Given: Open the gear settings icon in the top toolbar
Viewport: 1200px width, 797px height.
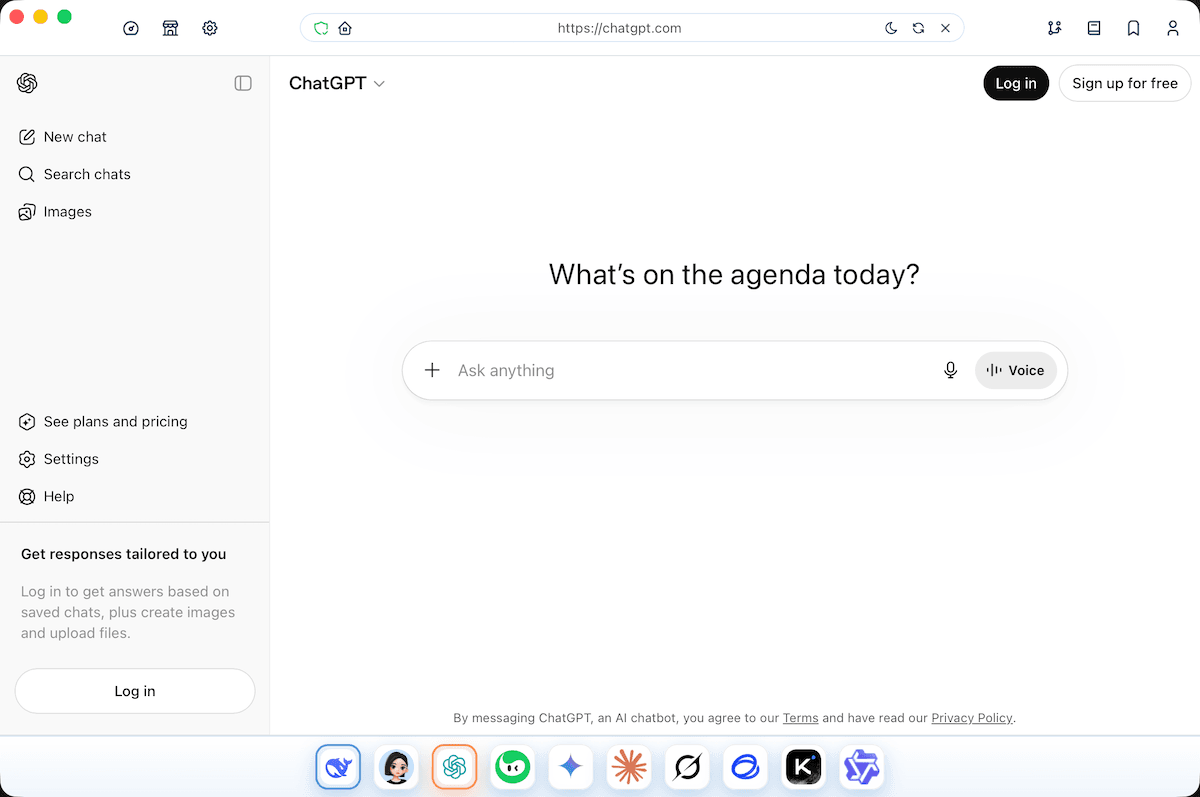Looking at the screenshot, I should [209, 28].
